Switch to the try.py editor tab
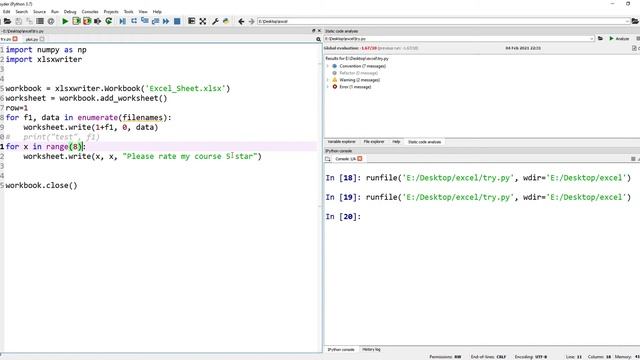 (6, 39)
